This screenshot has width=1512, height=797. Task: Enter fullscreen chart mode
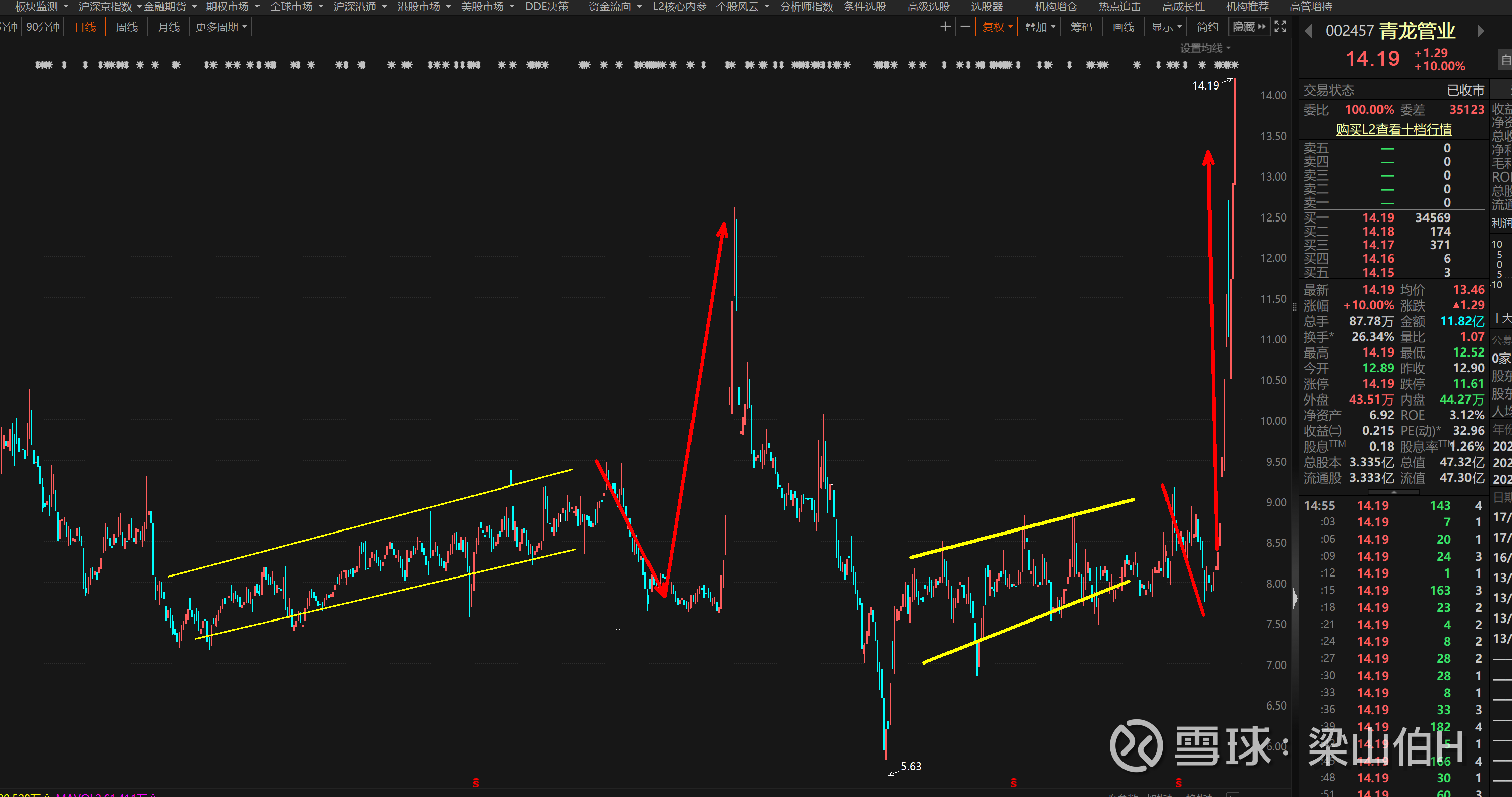click(x=1280, y=27)
